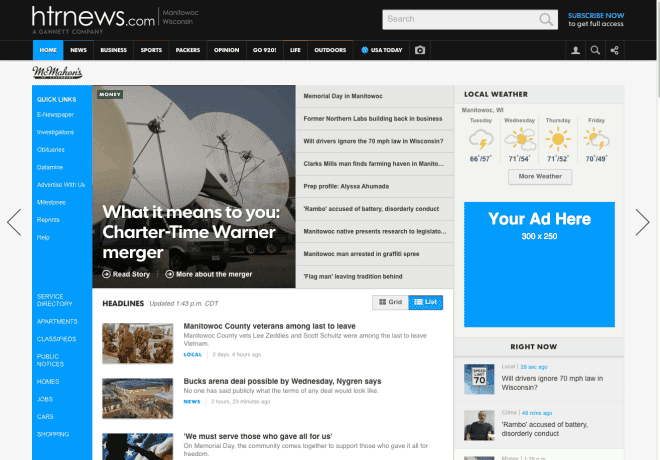This screenshot has width=660, height=460.
Task: Open Manitowoc native presents research story
Action: tap(375, 231)
